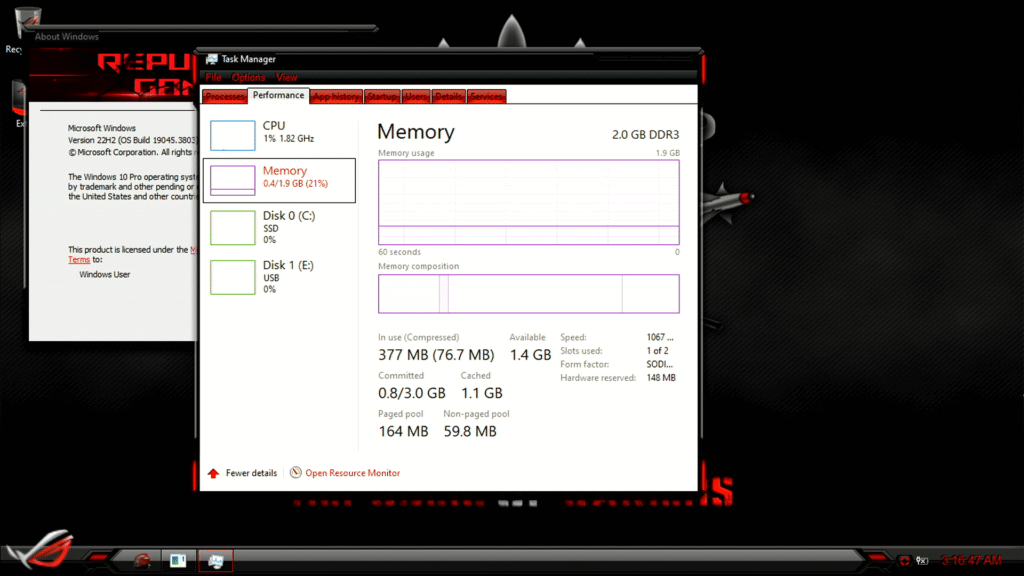Open the Users tab

tap(415, 97)
